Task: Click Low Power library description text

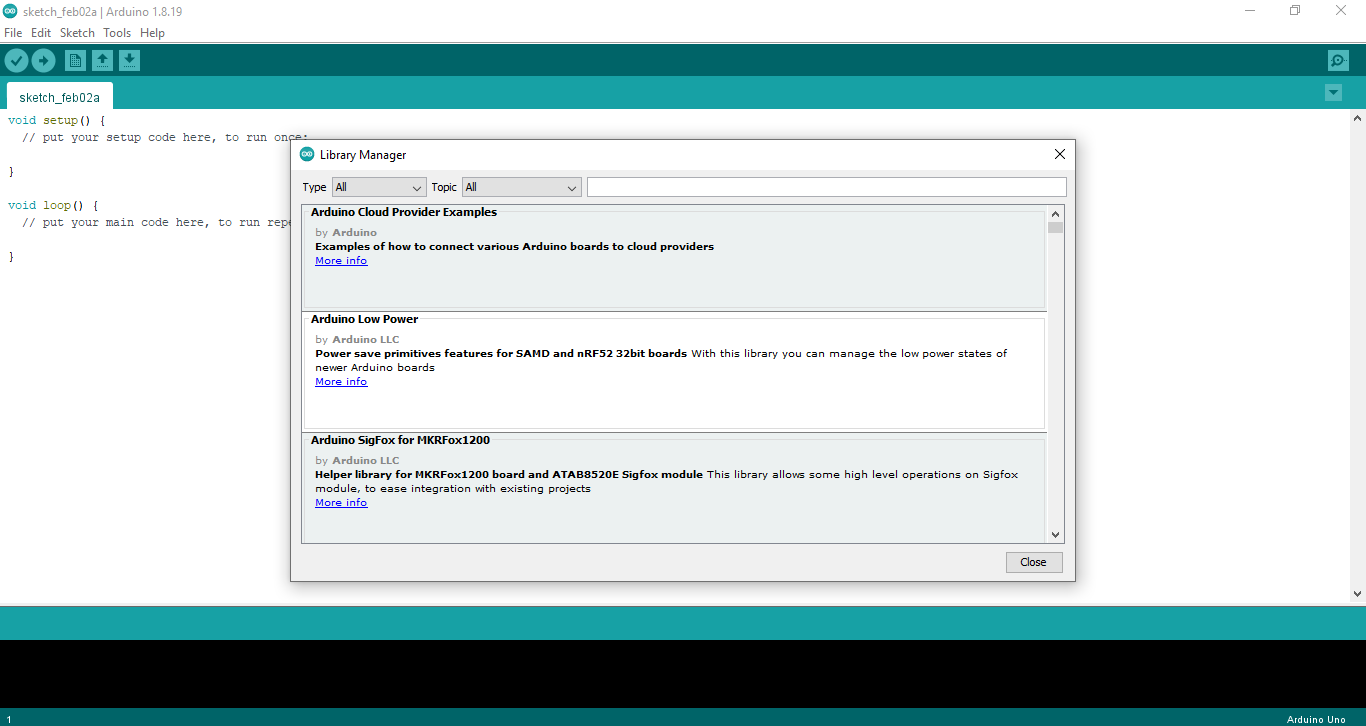Action: tap(661, 360)
